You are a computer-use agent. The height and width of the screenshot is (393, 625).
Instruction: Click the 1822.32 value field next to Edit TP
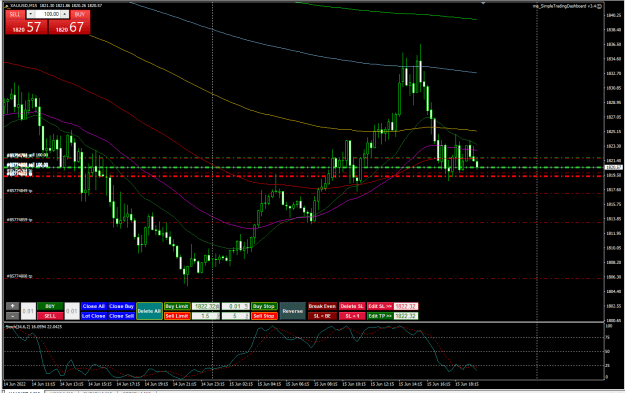pyautogui.click(x=406, y=316)
